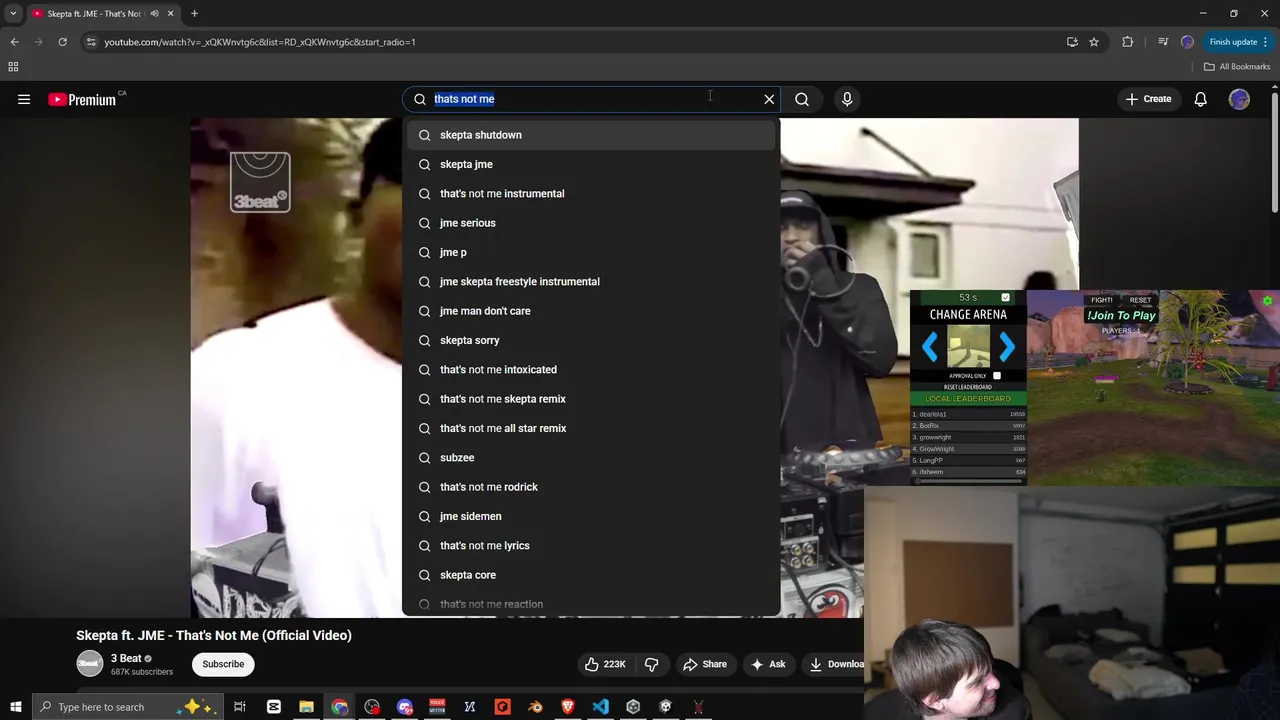The height and width of the screenshot is (720, 1280).
Task: Open a new browser tab
Action: pos(194,14)
